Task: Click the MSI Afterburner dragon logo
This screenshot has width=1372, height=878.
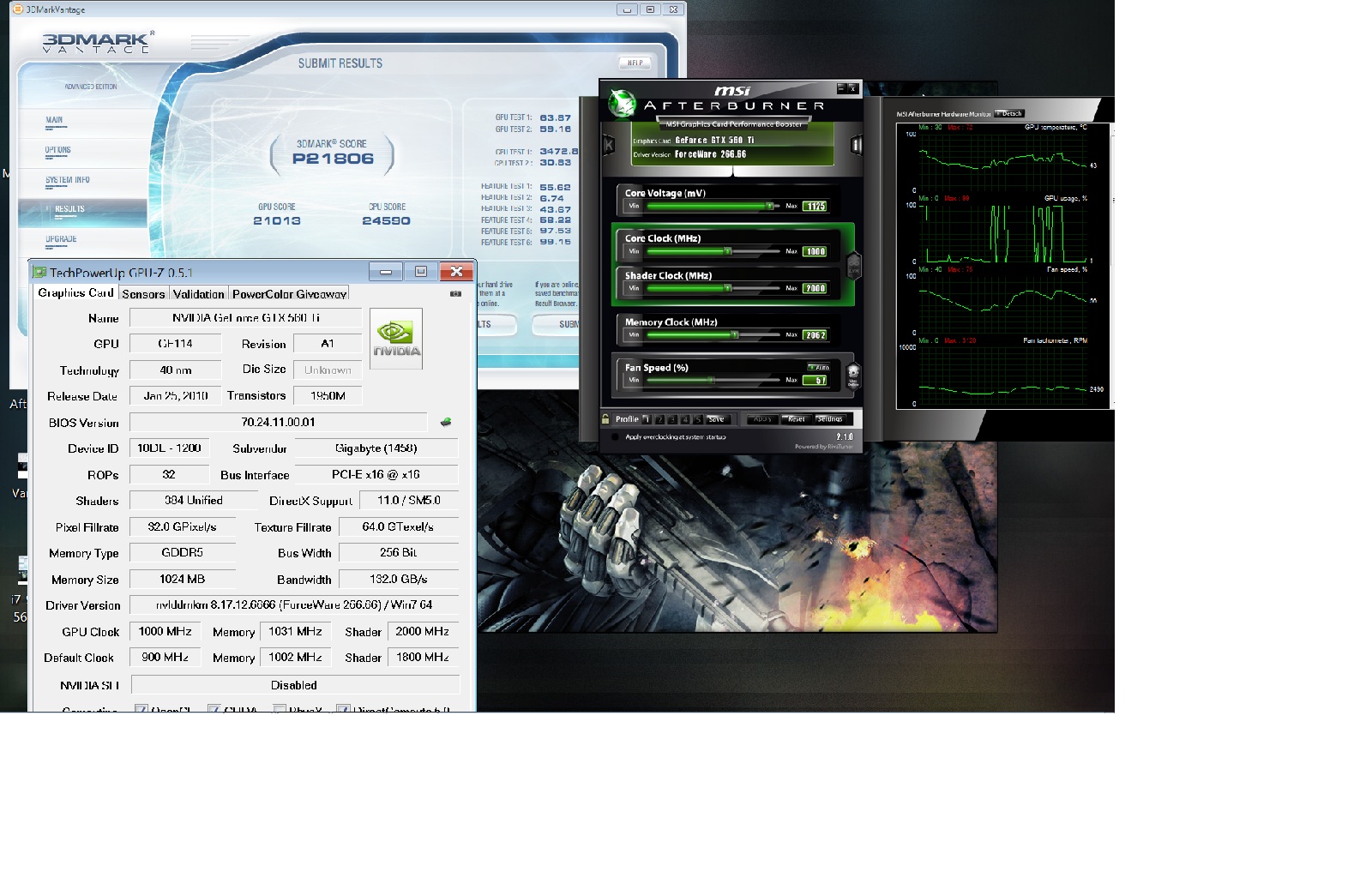Action: point(622,104)
